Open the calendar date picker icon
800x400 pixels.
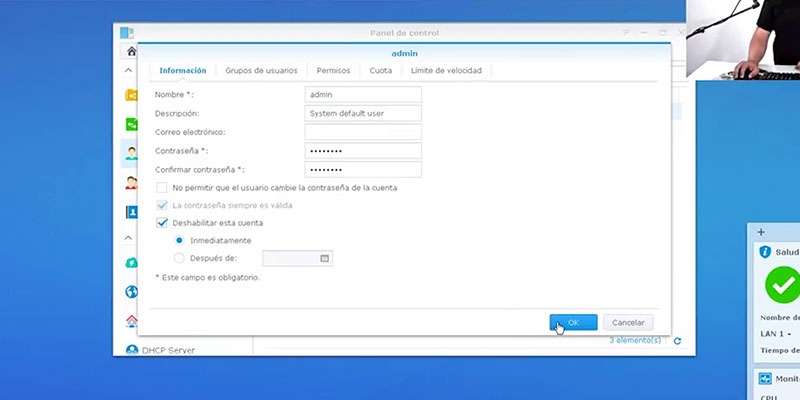[324, 259]
